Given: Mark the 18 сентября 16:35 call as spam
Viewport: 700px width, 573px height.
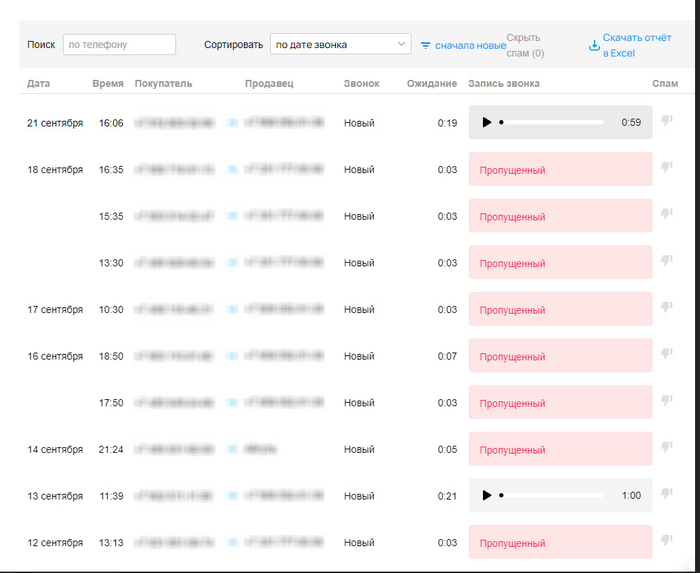Looking at the screenshot, I should (x=667, y=167).
